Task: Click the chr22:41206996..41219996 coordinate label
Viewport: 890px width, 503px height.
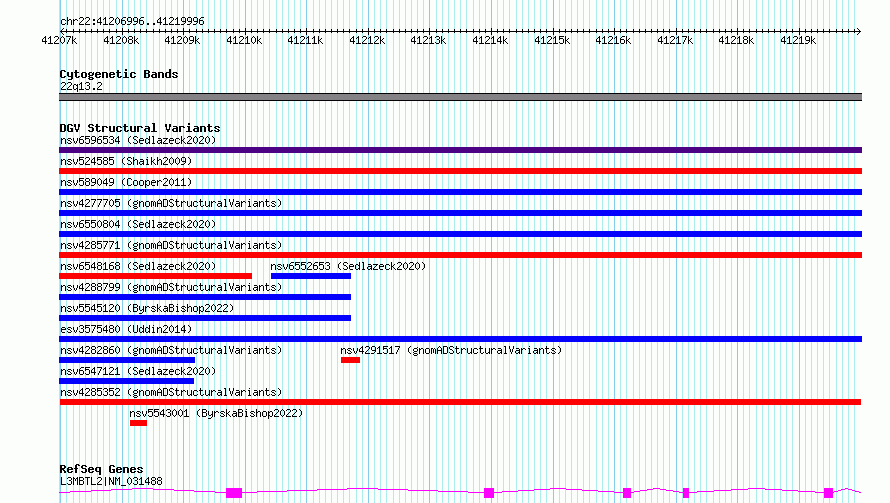Action: (132, 21)
